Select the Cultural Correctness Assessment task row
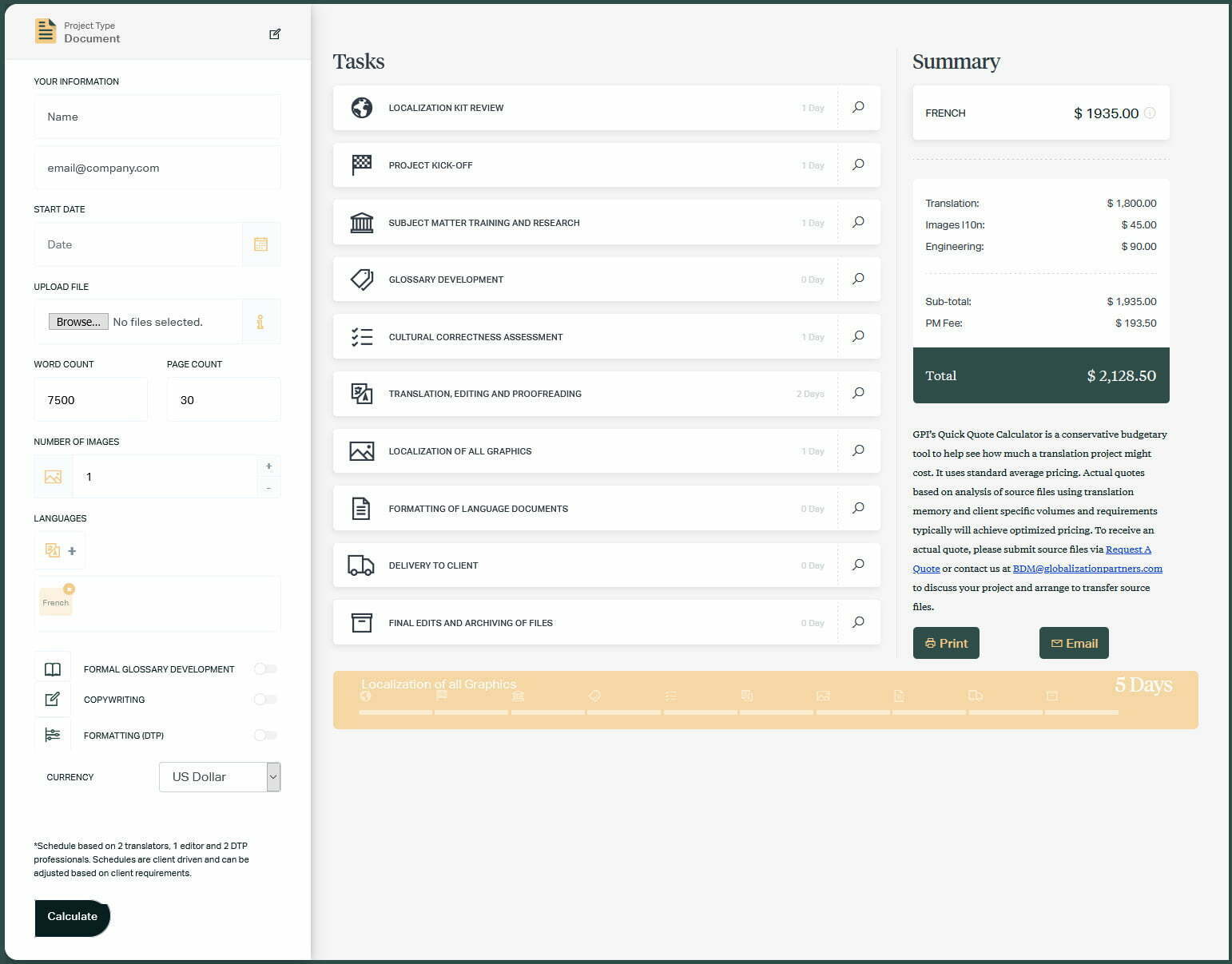The image size is (1232, 964). tap(475, 337)
